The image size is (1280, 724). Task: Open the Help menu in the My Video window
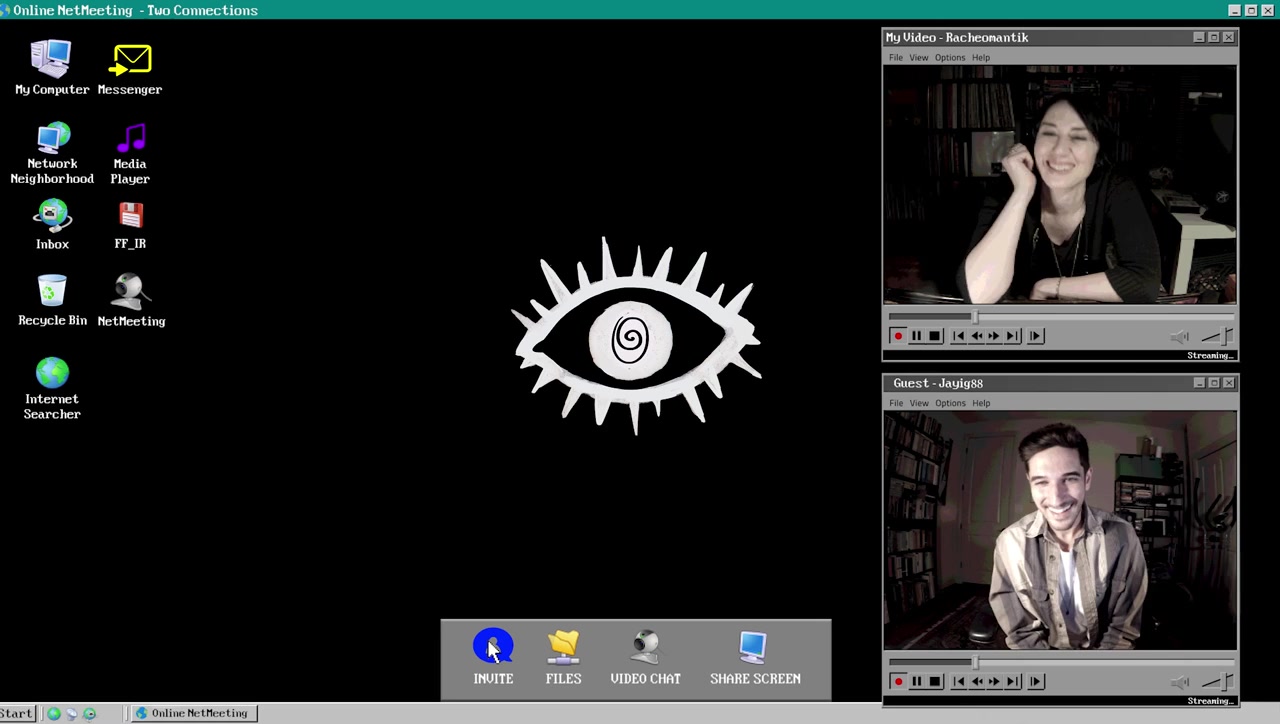pos(980,58)
